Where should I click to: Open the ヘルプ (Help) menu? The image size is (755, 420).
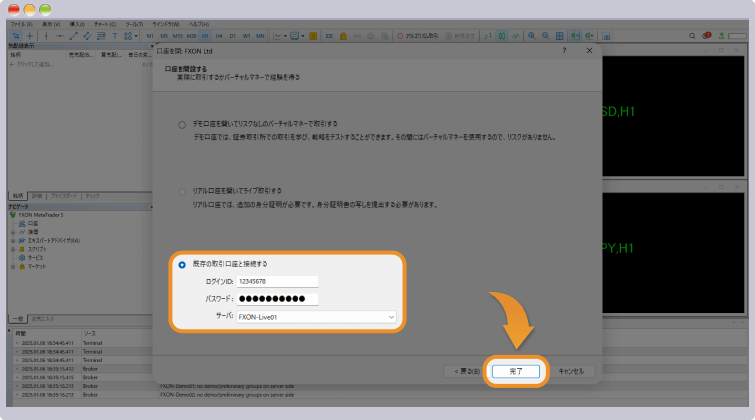pos(199,24)
